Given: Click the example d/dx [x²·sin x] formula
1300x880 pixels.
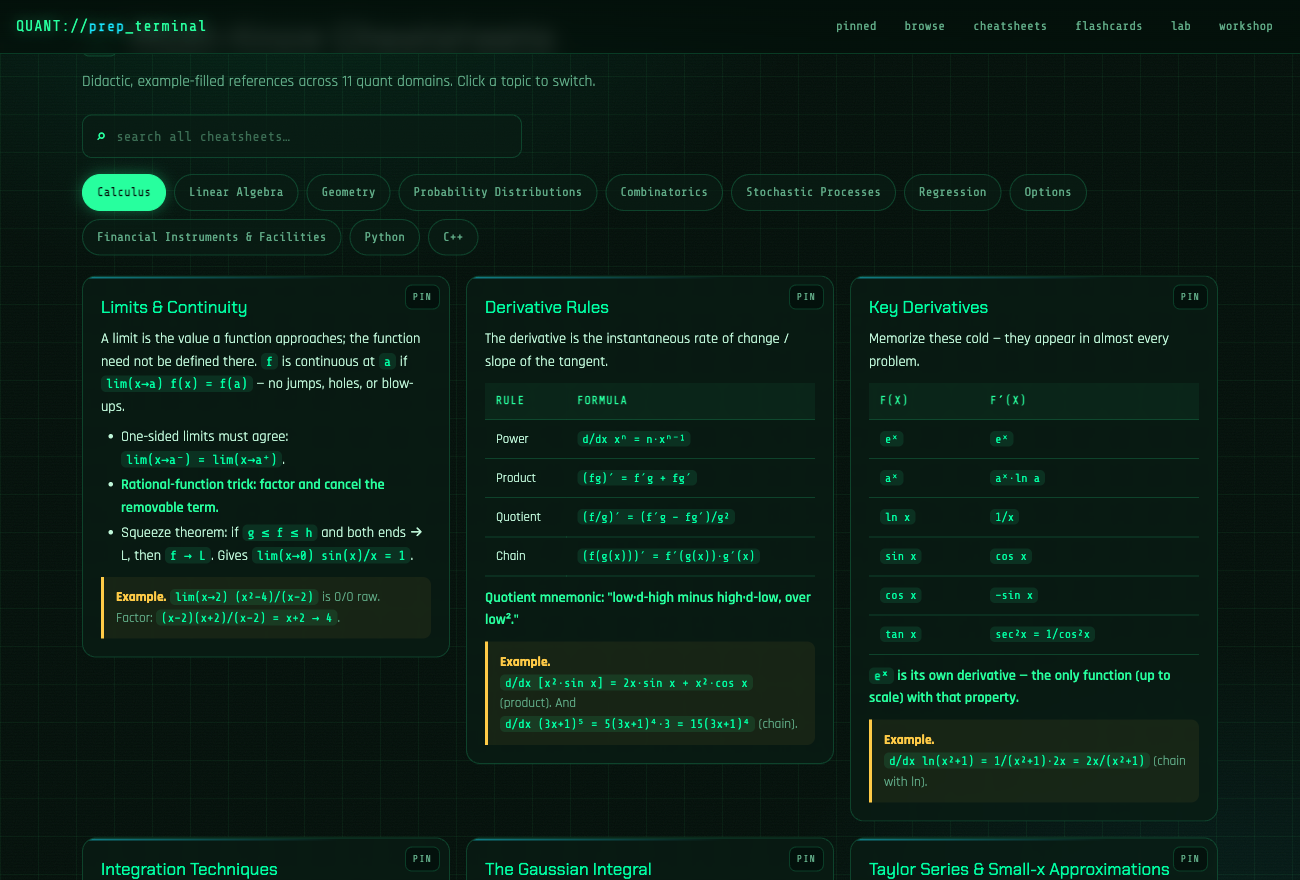Looking at the screenshot, I should (x=627, y=683).
